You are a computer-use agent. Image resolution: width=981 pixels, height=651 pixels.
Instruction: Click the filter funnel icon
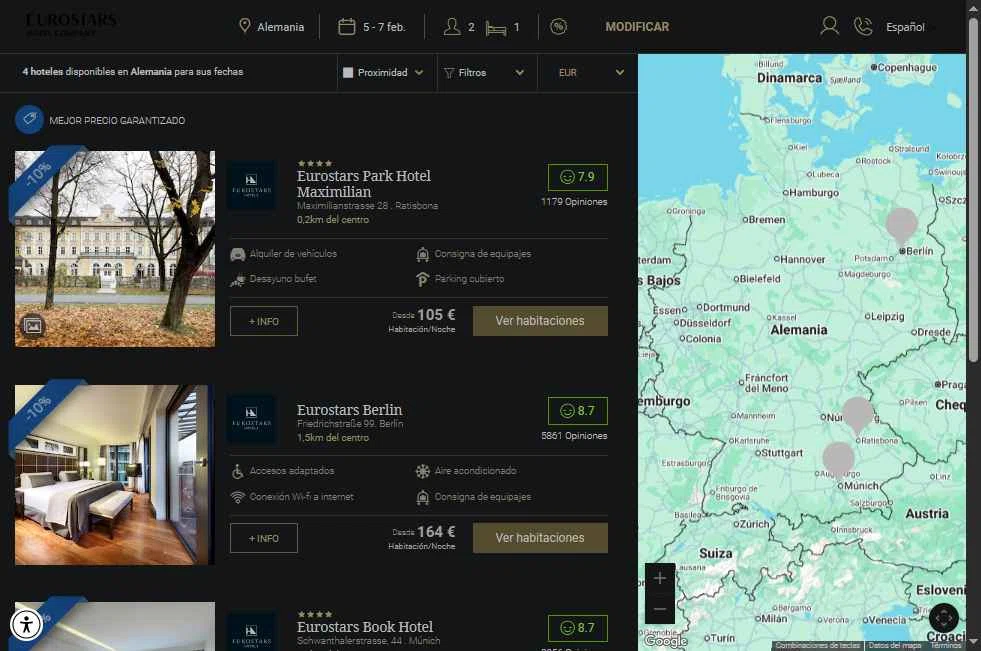point(449,73)
